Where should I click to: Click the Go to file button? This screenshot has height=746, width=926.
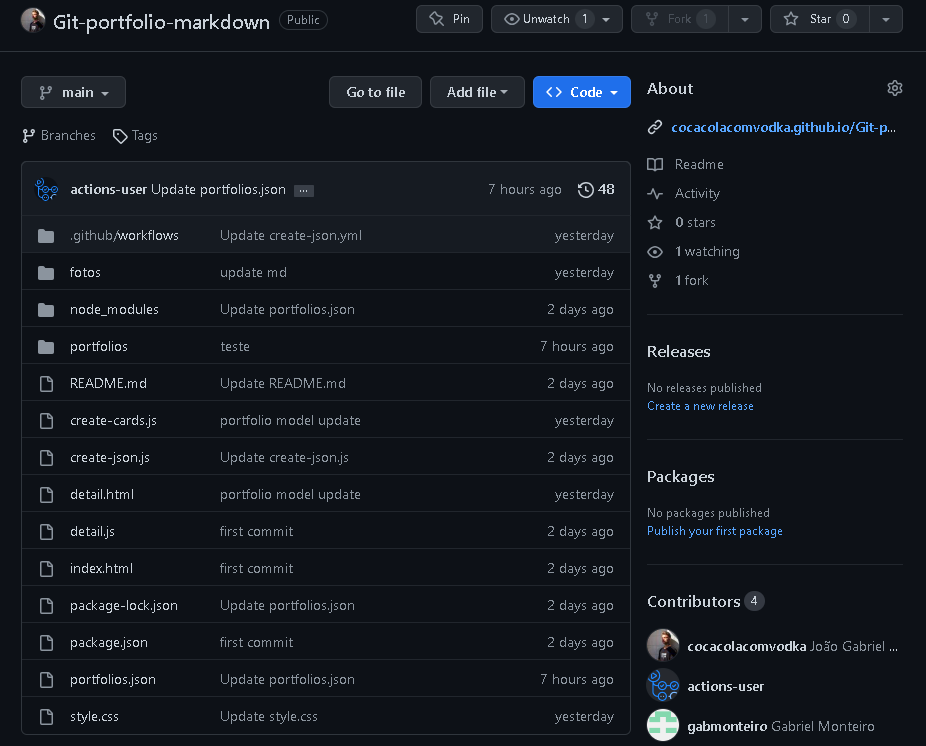pos(376,92)
